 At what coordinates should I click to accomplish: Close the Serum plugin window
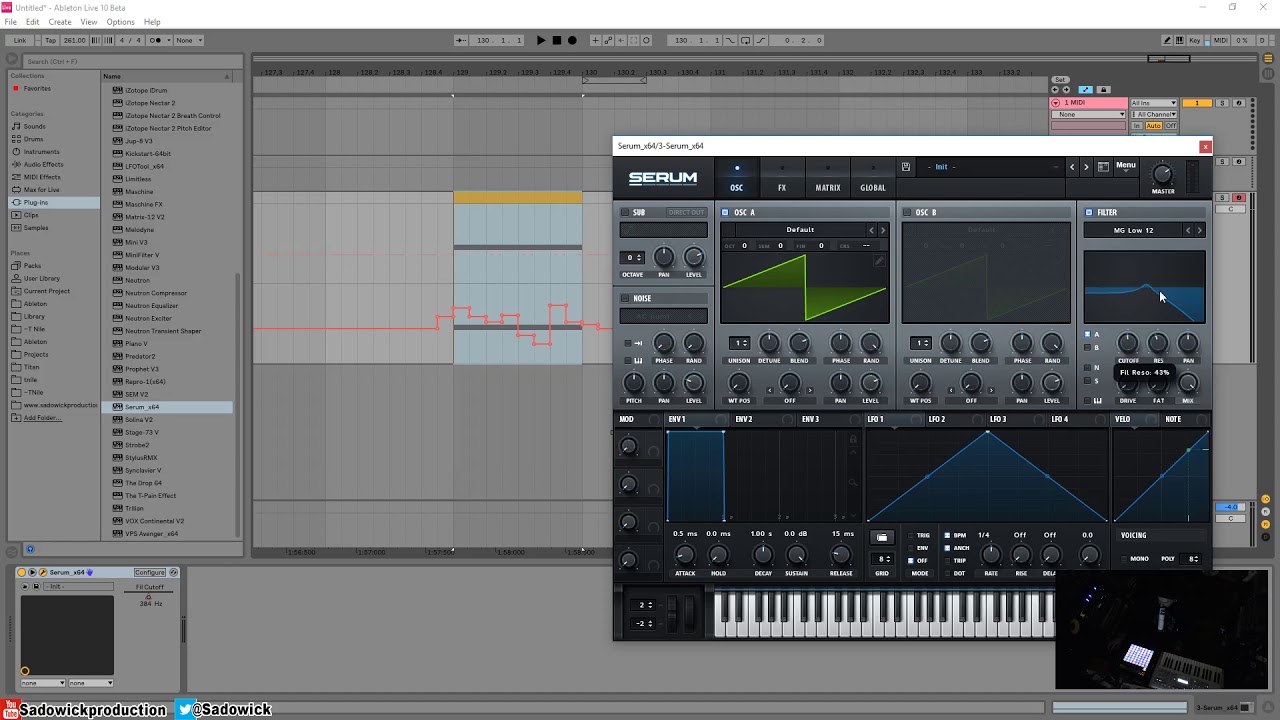tap(1205, 147)
